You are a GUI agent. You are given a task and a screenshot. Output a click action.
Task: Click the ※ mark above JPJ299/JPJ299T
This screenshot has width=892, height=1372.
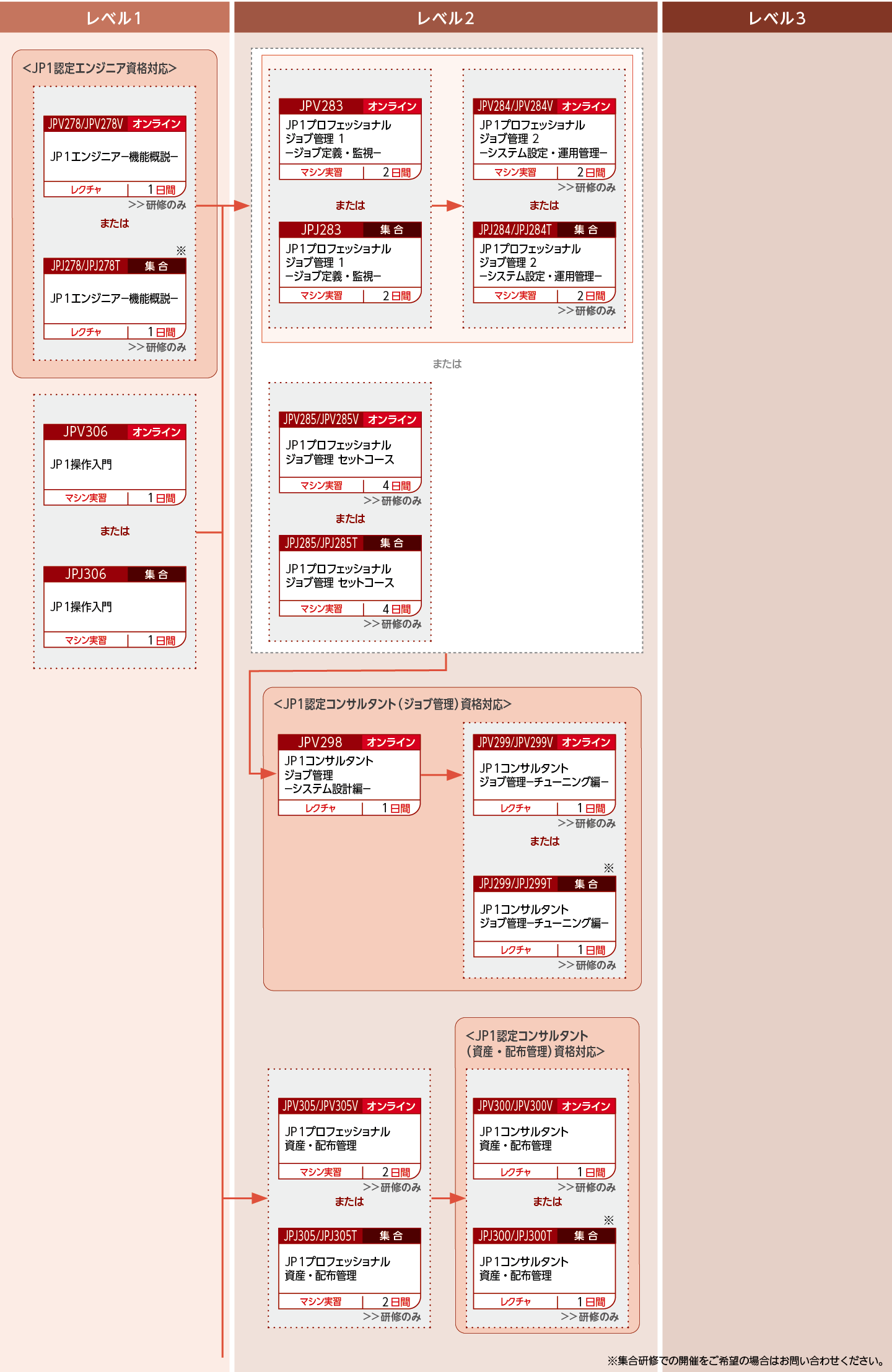point(609,868)
